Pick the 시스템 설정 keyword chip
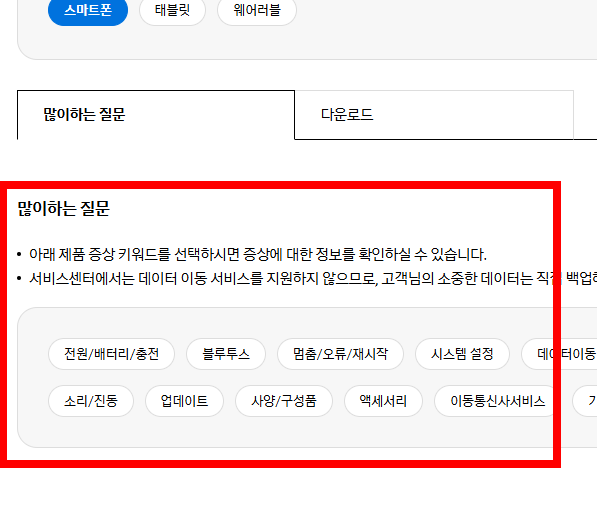Screen dimensions: 597x526 tap(462, 354)
